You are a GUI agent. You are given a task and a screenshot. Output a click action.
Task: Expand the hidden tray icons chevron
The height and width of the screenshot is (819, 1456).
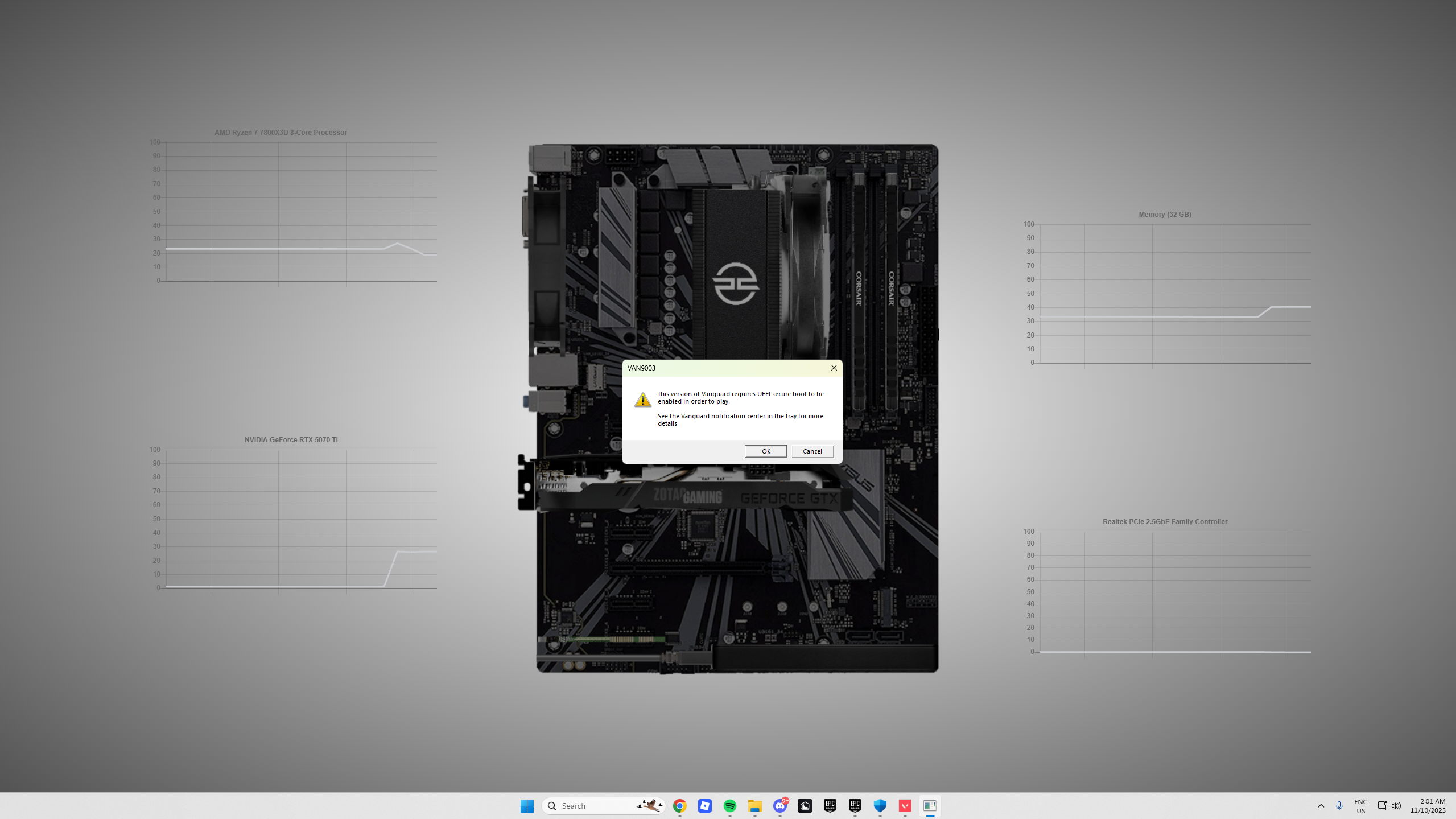[1321, 806]
